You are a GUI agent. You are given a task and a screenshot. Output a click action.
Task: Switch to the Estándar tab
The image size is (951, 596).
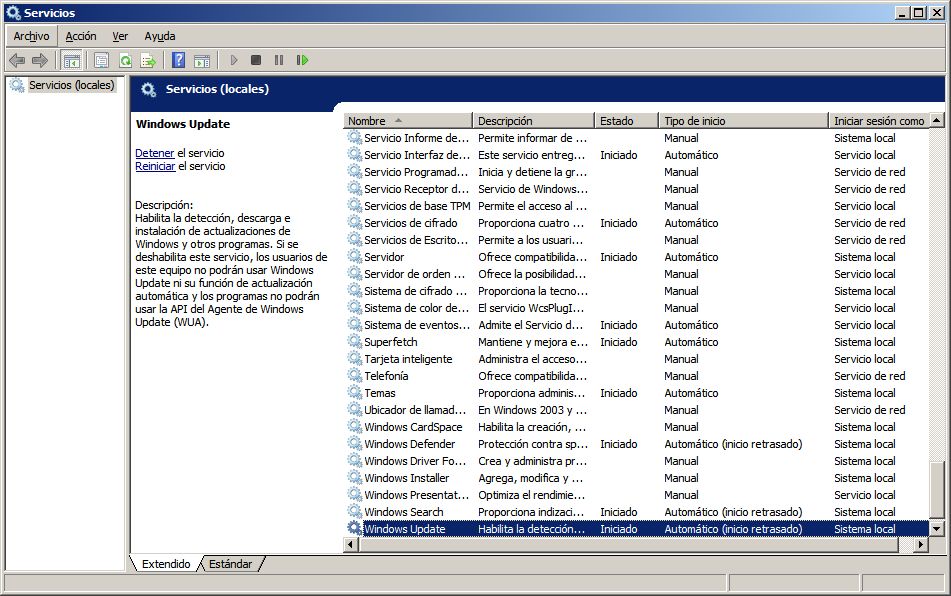[230, 564]
